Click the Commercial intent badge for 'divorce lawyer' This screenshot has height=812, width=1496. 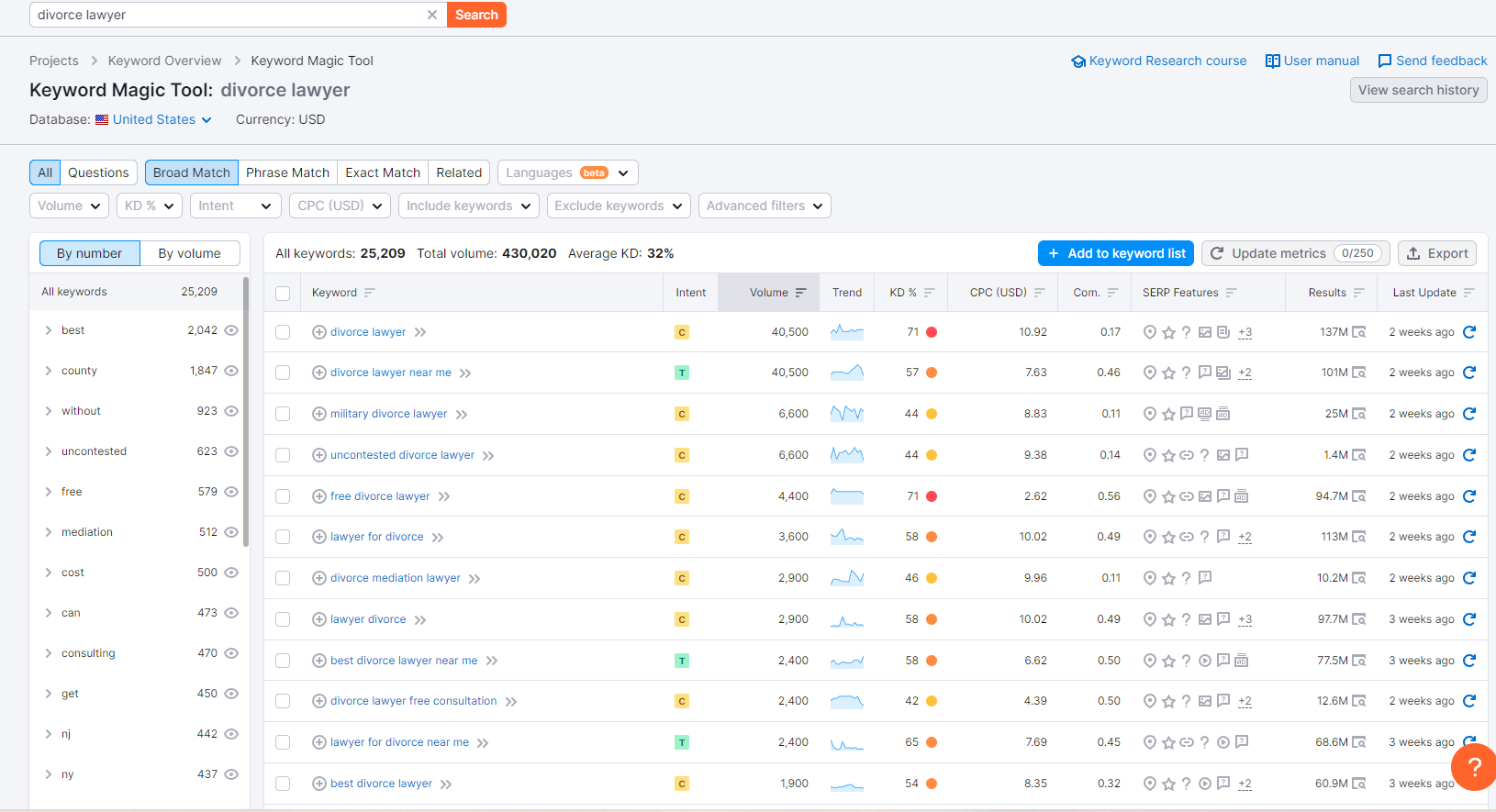coord(682,332)
